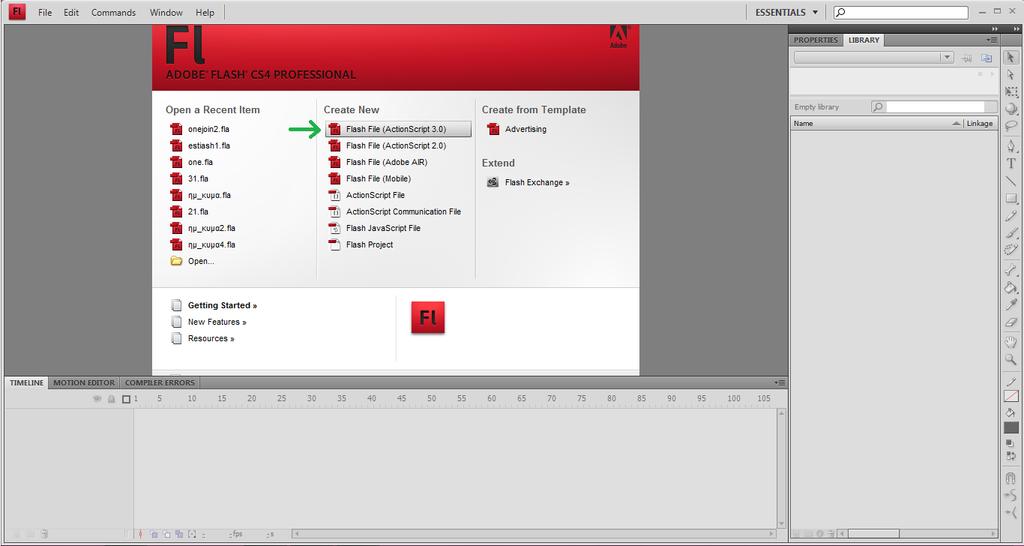Open the Window menu

[x=166, y=12]
